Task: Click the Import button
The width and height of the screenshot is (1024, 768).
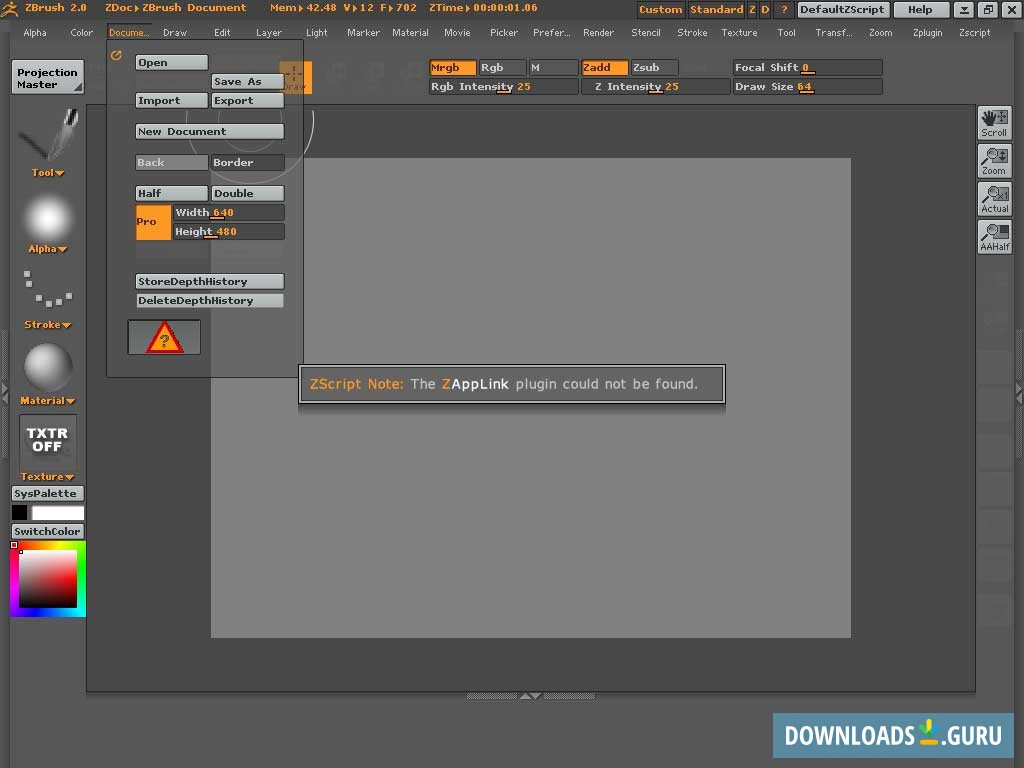Action: [172, 101]
